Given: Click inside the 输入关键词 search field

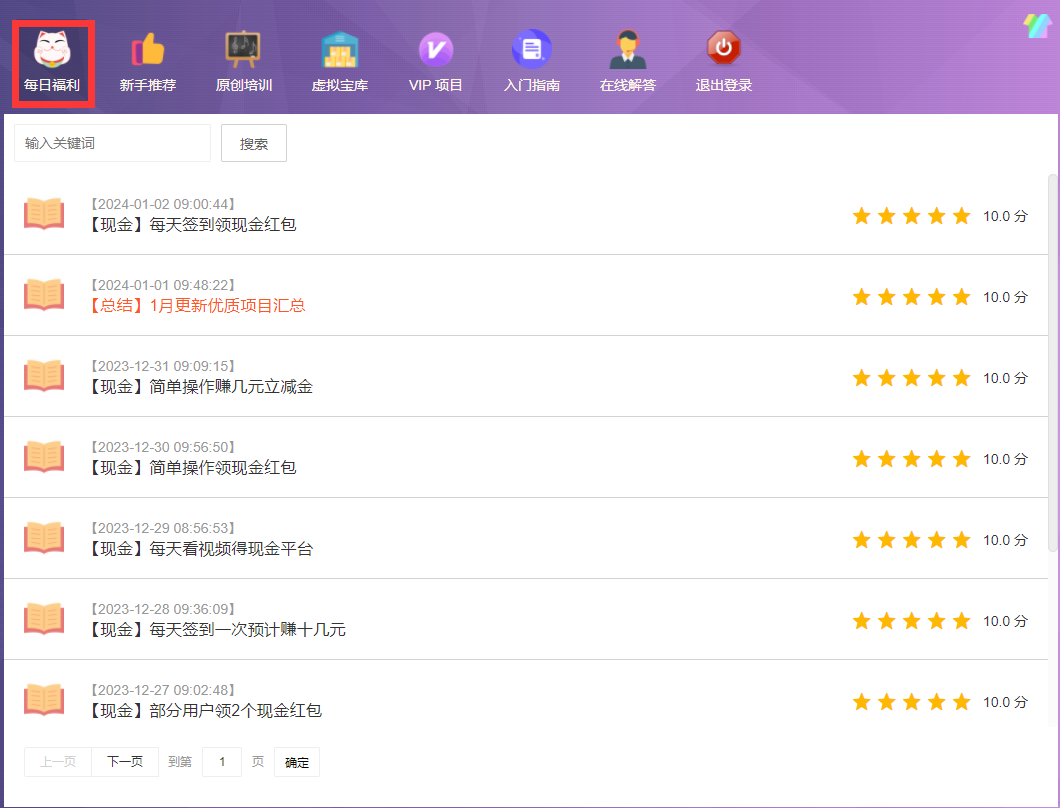Looking at the screenshot, I should click(111, 143).
